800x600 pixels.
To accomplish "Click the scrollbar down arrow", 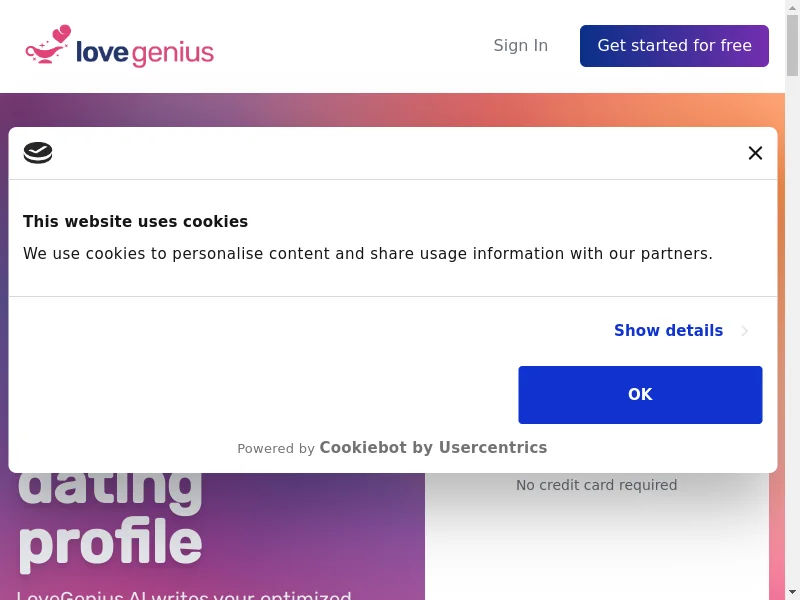I will [x=792, y=593].
